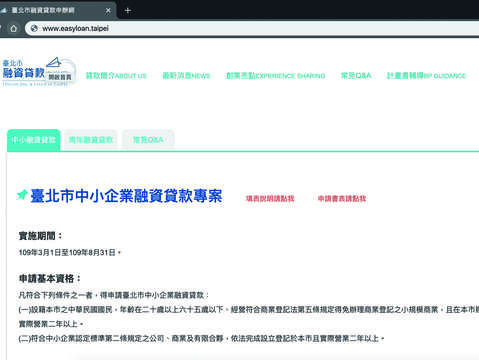Click the 實施期間 heading
Image resolution: width=479 pixels, height=360 pixels.
(x=40, y=236)
